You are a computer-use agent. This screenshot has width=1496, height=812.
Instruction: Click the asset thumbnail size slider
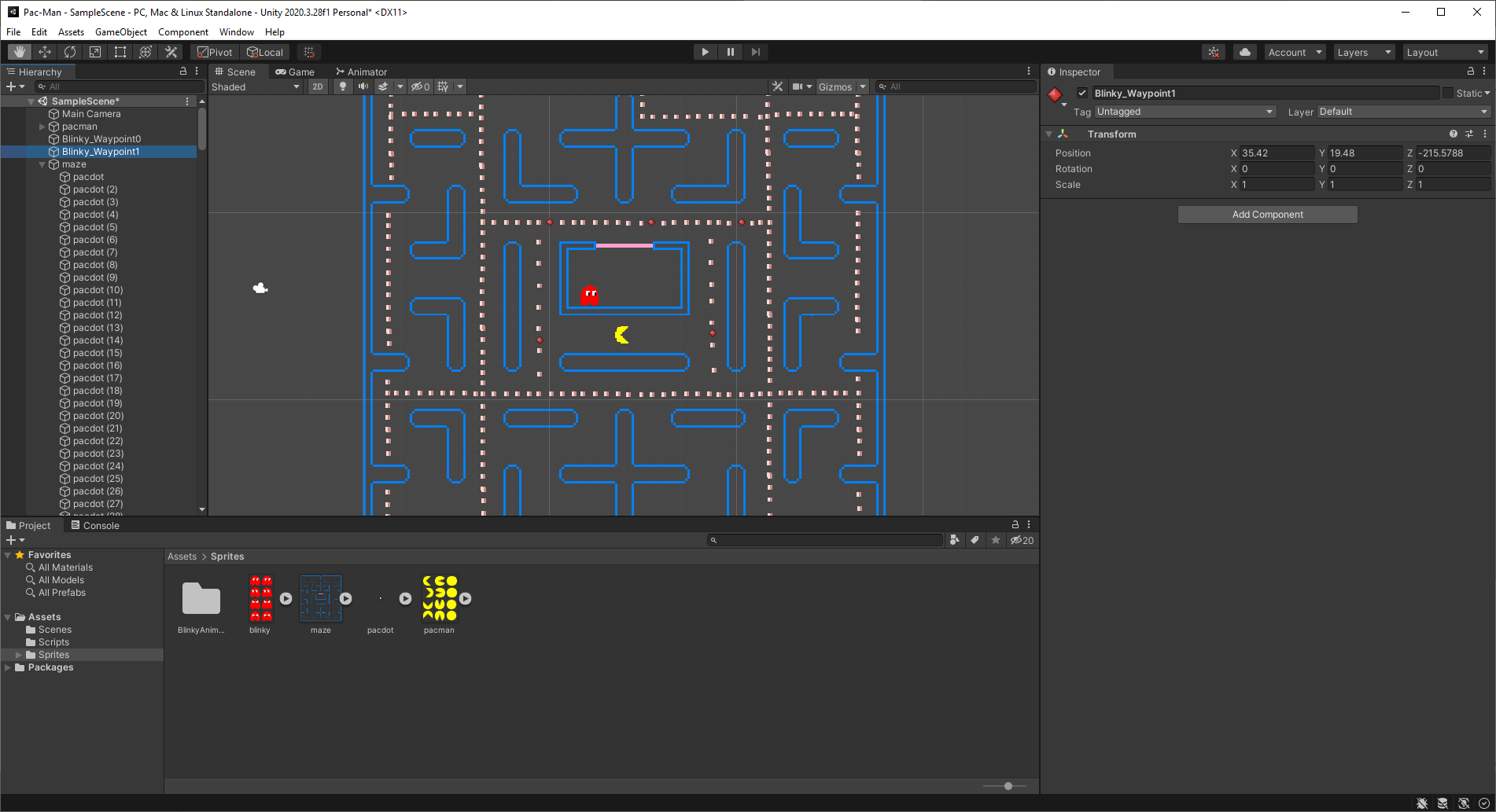click(x=1008, y=785)
